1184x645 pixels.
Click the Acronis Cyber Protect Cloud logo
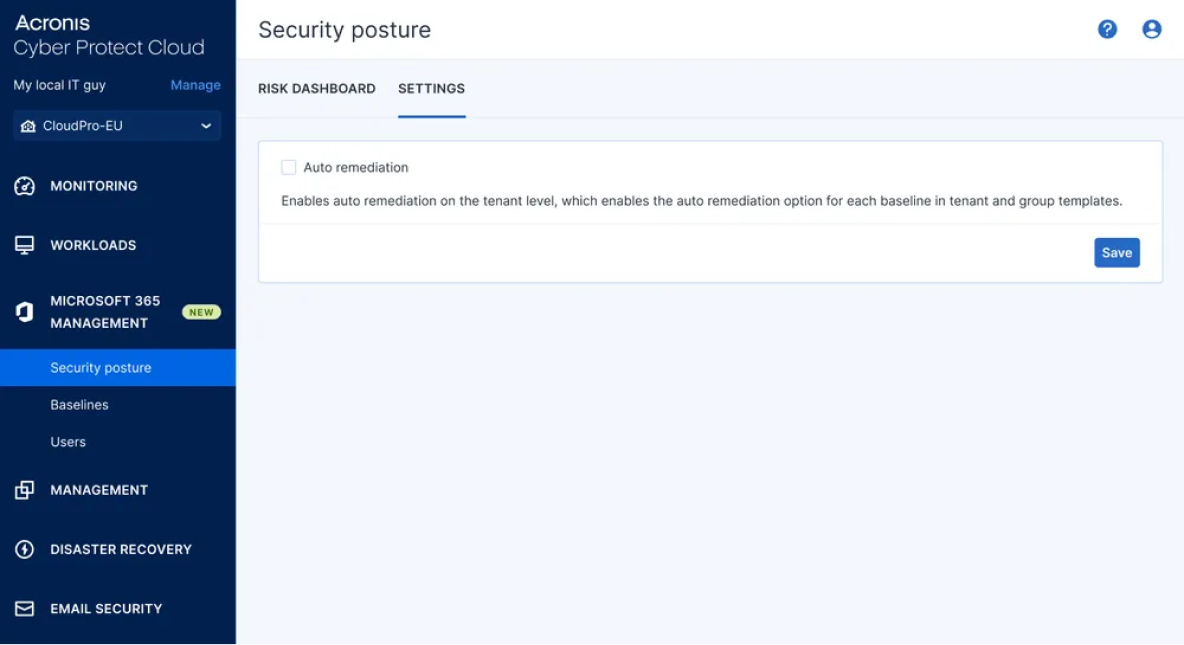pos(108,35)
